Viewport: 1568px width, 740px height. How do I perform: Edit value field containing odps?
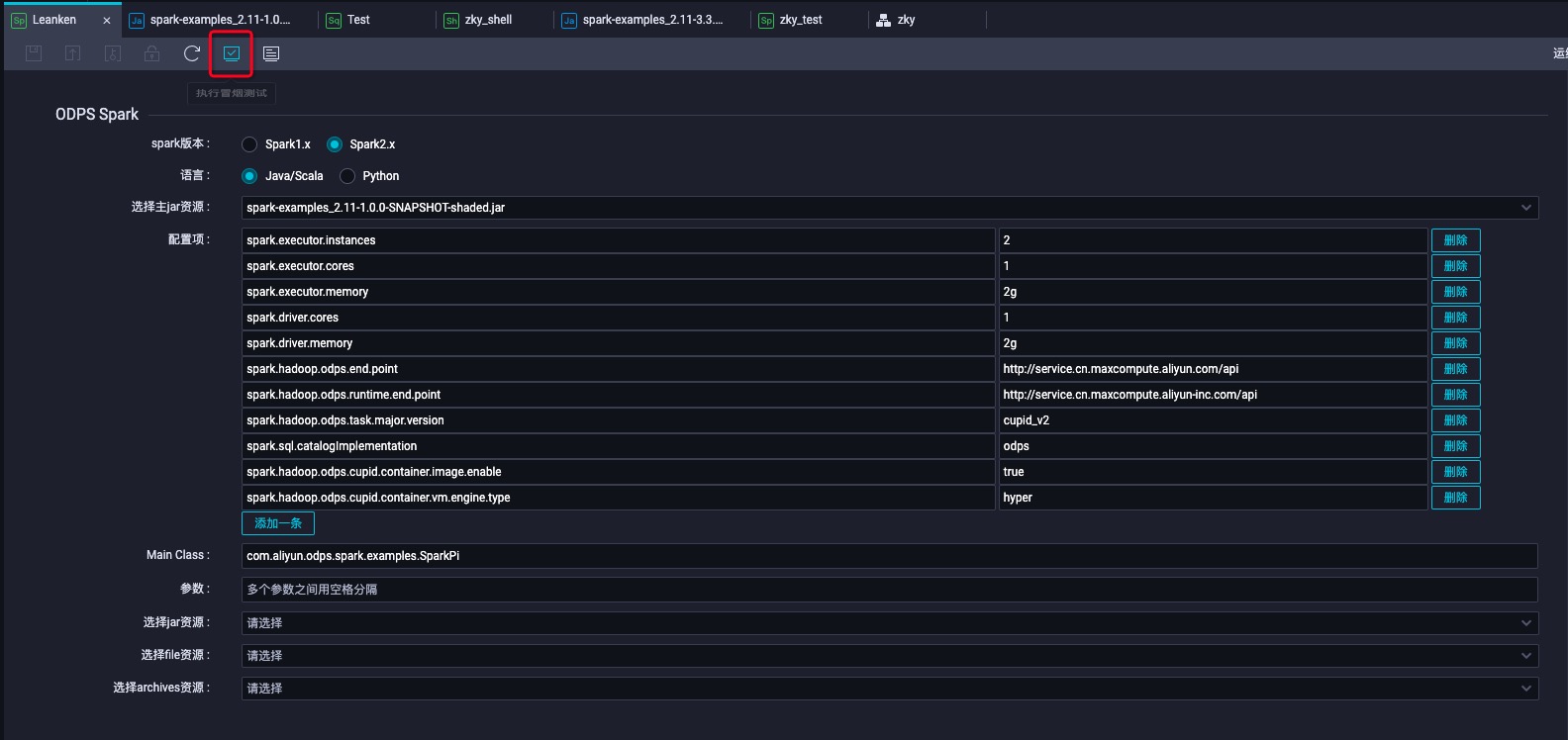tap(1214, 446)
